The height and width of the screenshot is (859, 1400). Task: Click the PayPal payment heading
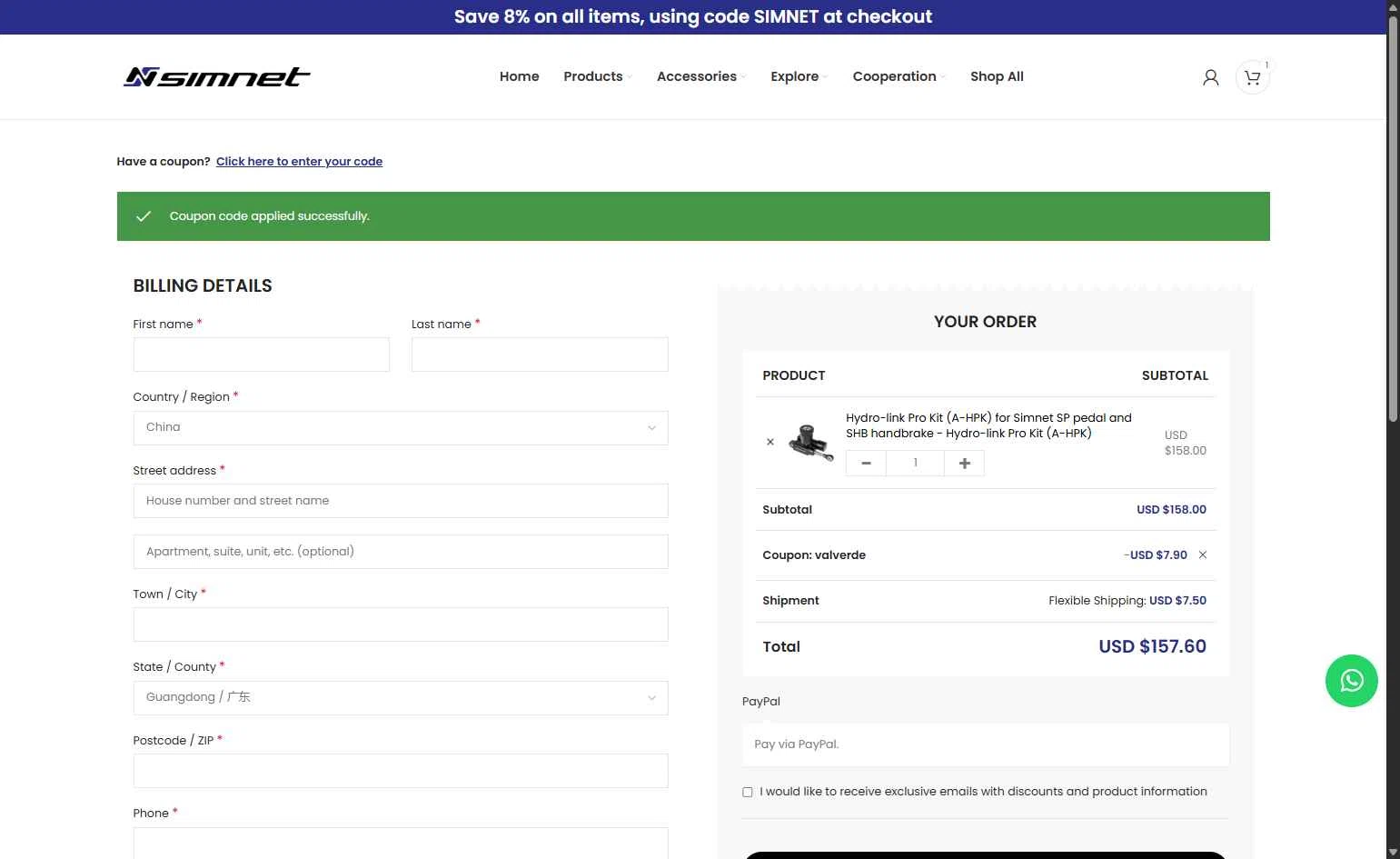[761, 702]
